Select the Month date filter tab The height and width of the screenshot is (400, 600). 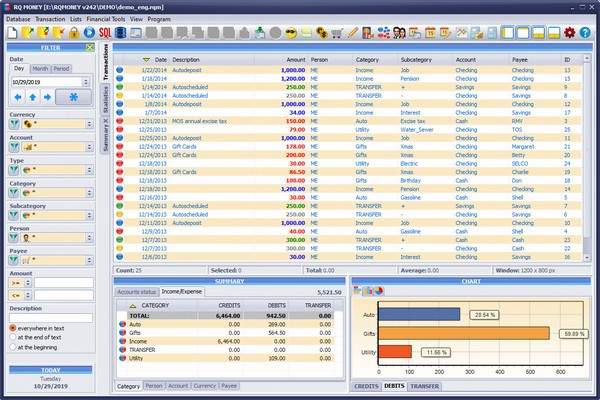[38, 68]
